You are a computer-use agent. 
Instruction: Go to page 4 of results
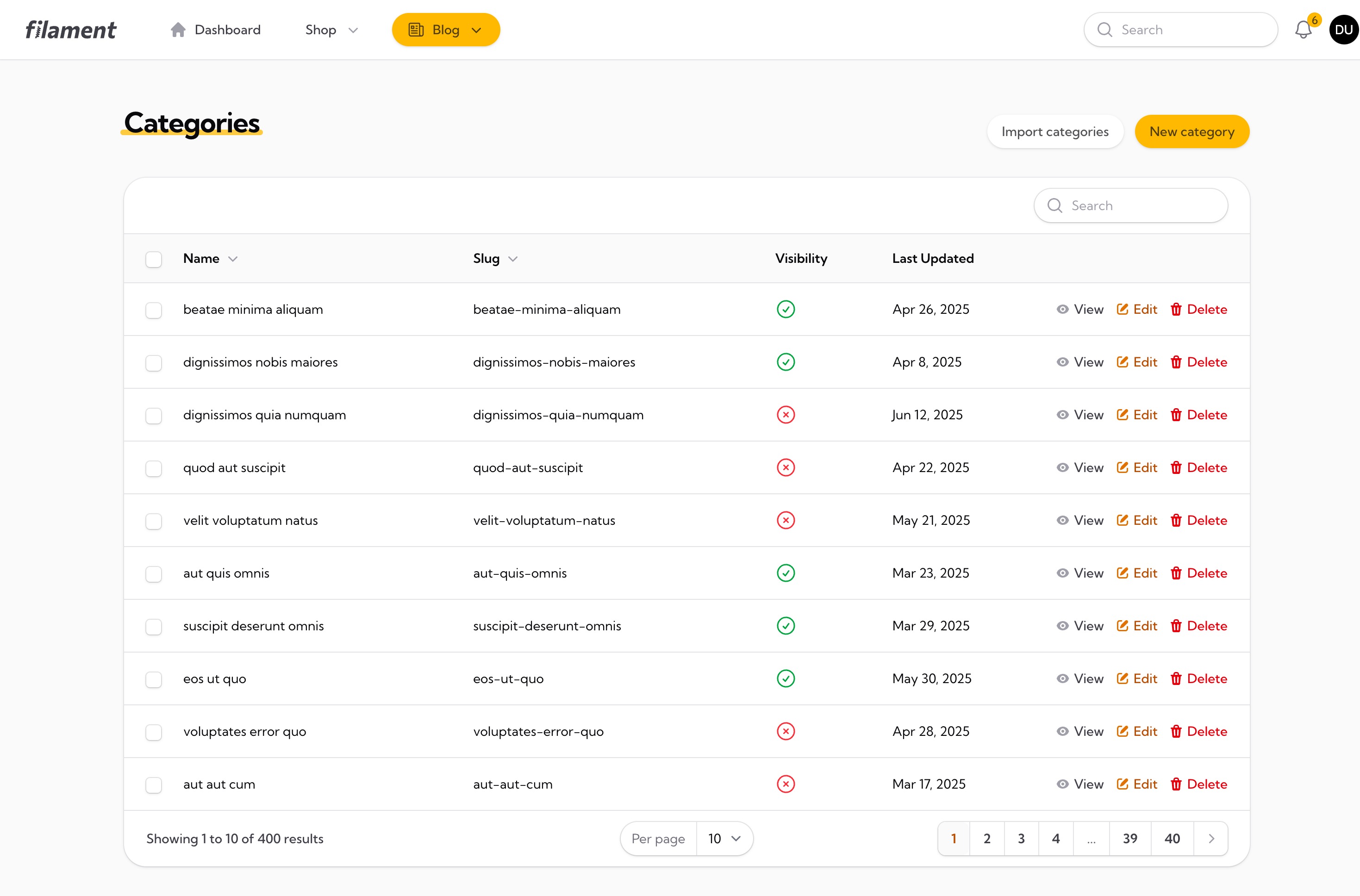tap(1056, 838)
